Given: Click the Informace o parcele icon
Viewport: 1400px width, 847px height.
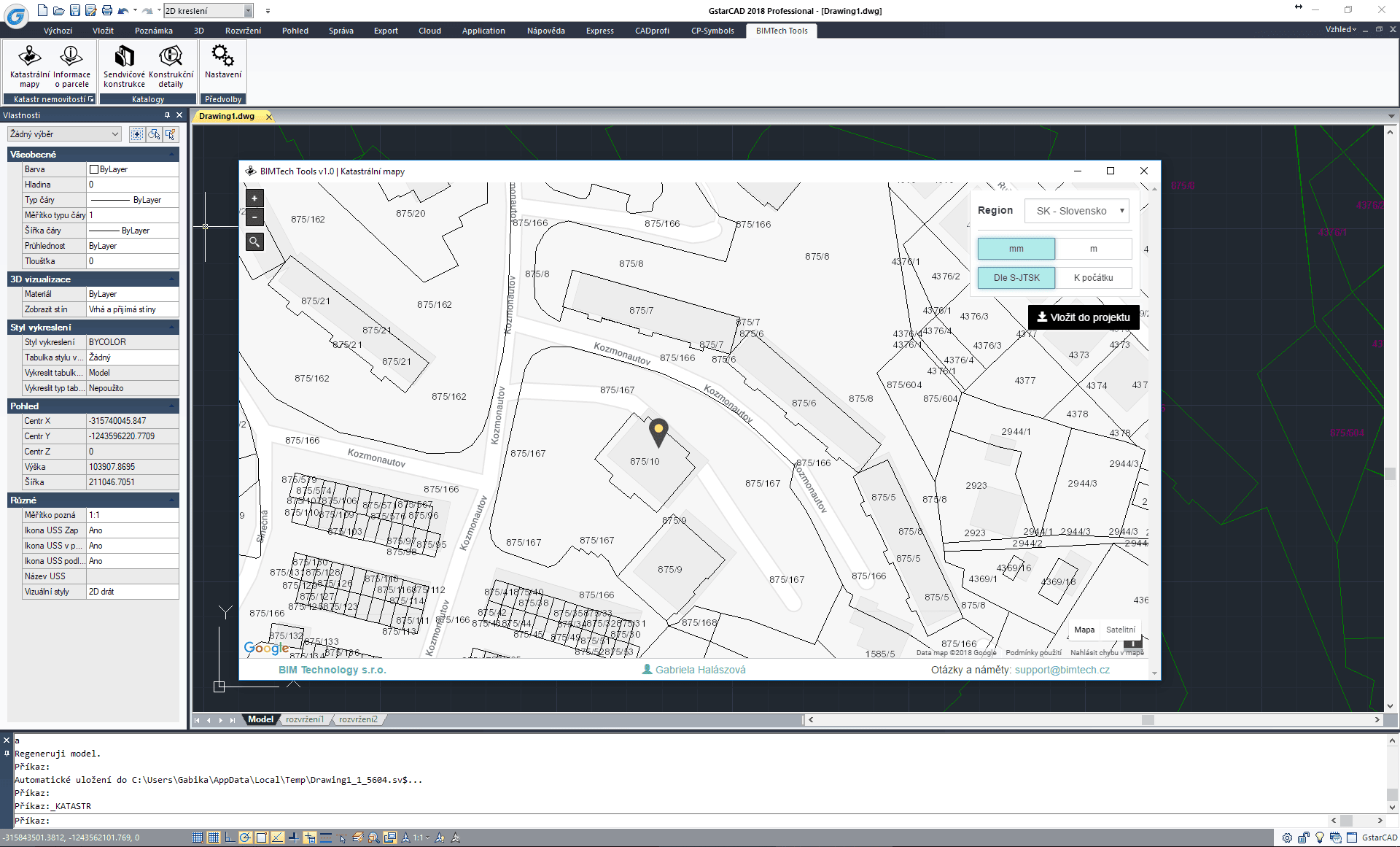Looking at the screenshot, I should coord(71,64).
